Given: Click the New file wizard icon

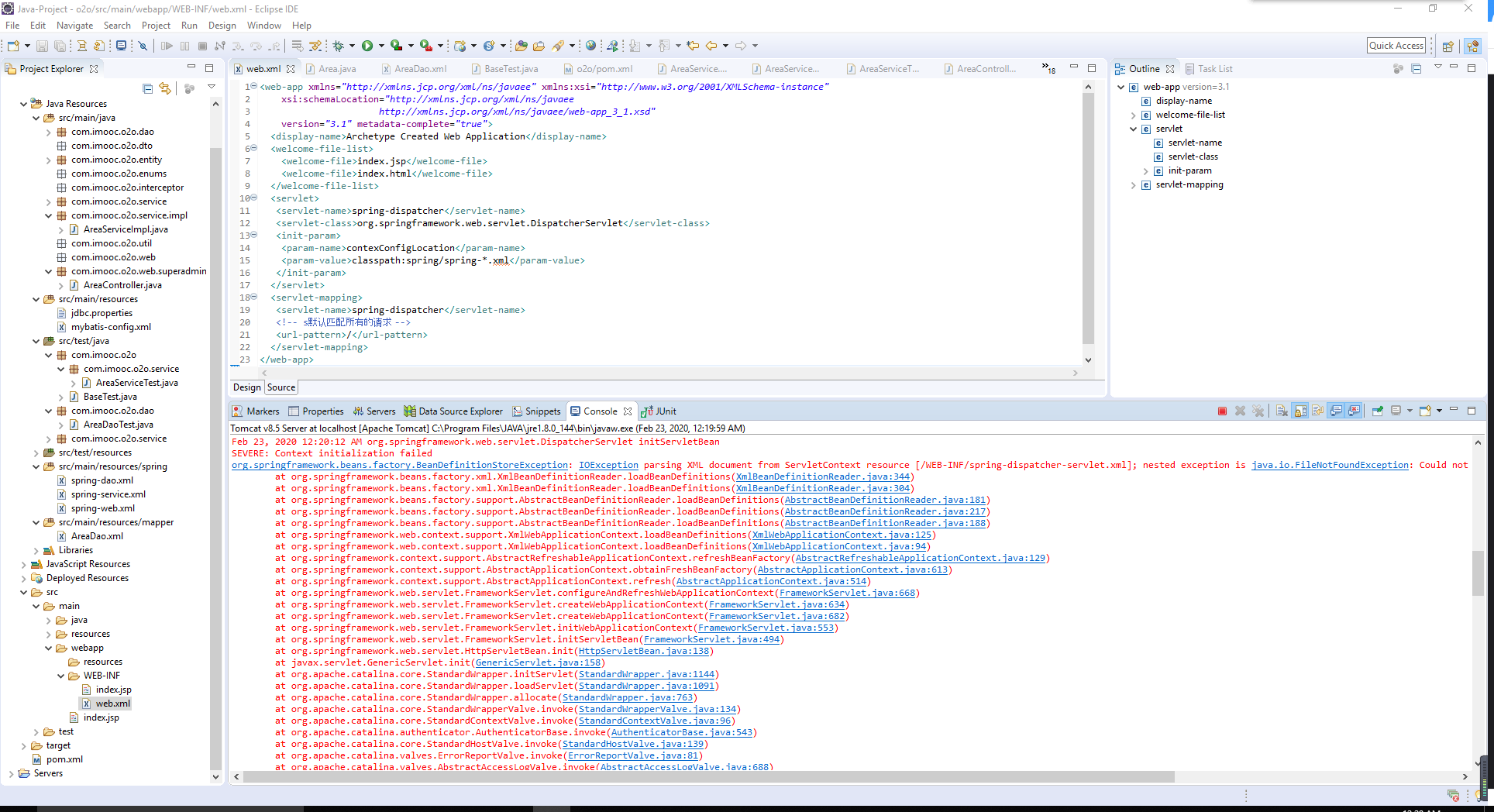Looking at the screenshot, I should (x=13, y=46).
